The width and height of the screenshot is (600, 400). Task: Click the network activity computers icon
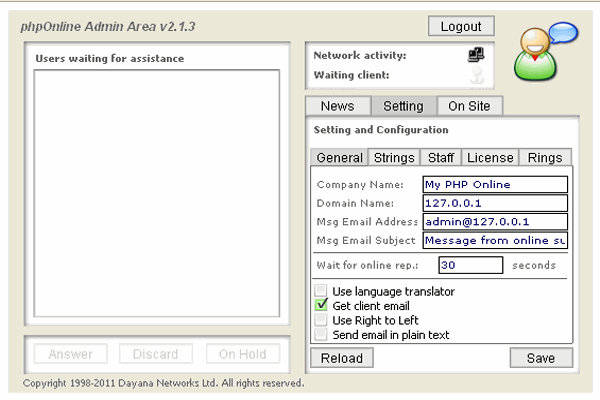[475, 56]
